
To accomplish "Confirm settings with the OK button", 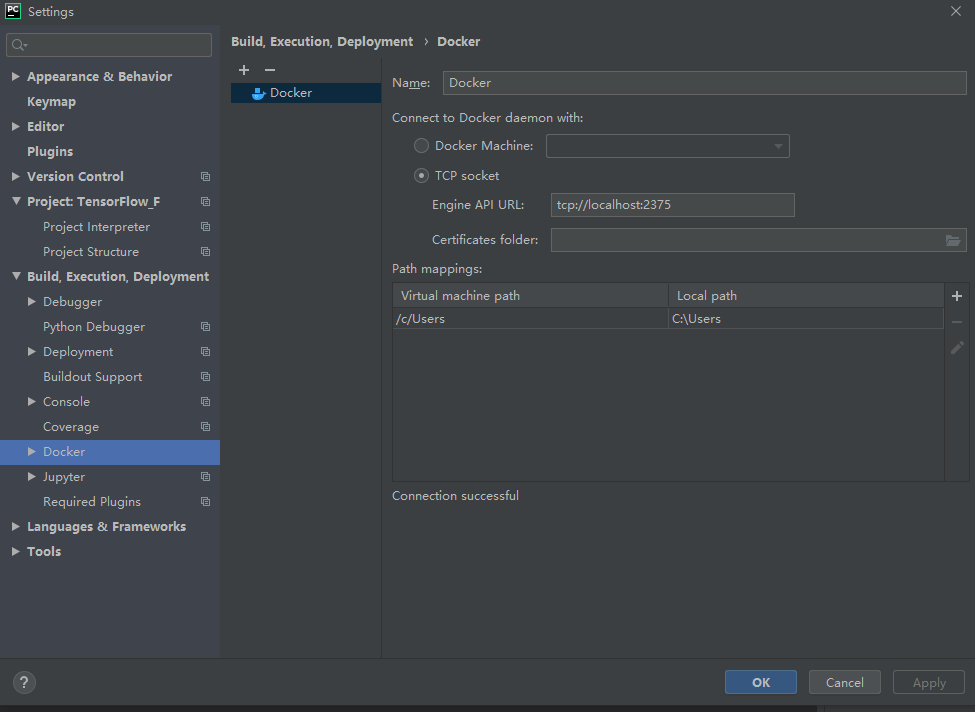I will [760, 682].
